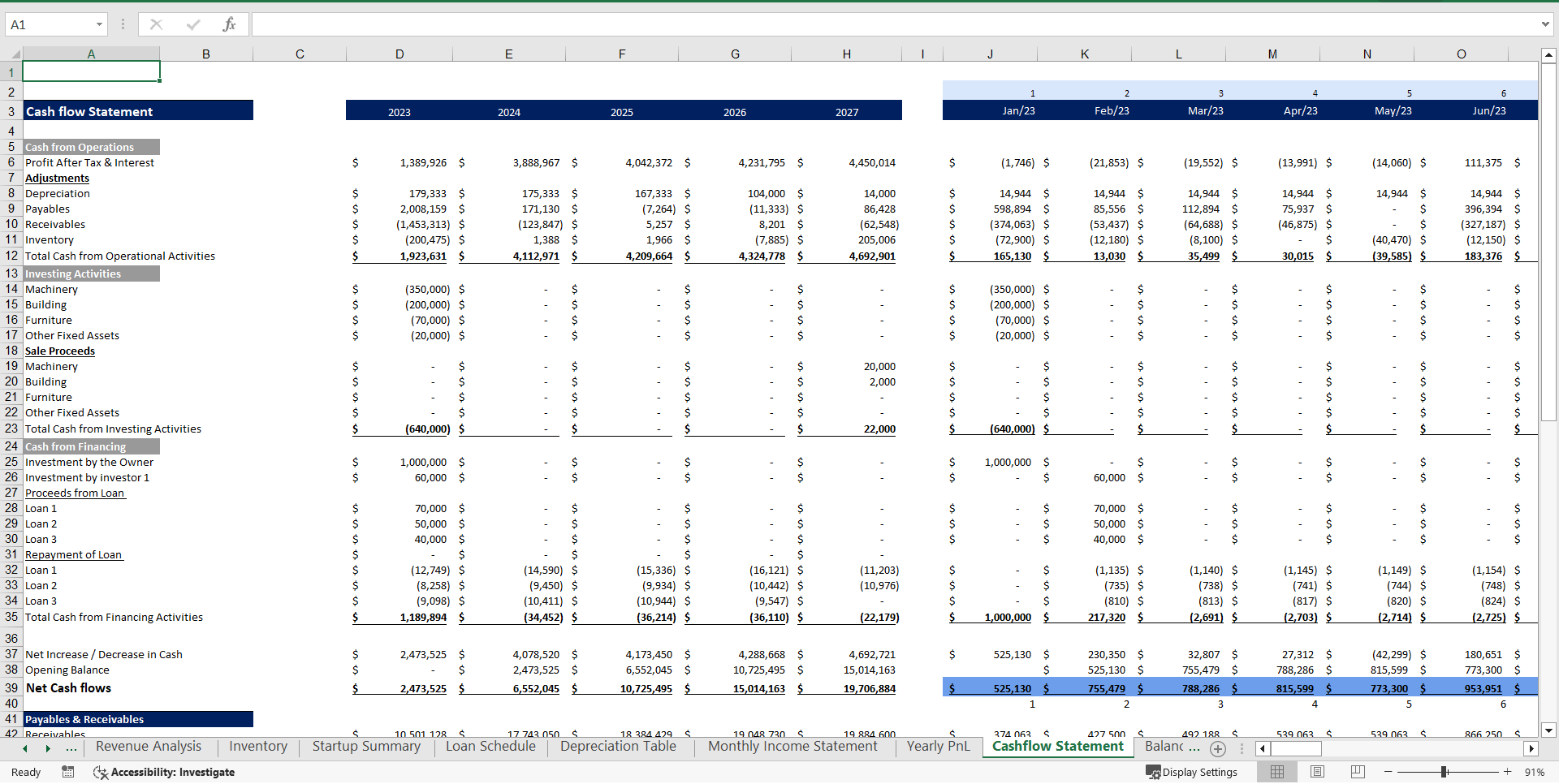Click the Display Settings gear icon

click(x=1152, y=772)
